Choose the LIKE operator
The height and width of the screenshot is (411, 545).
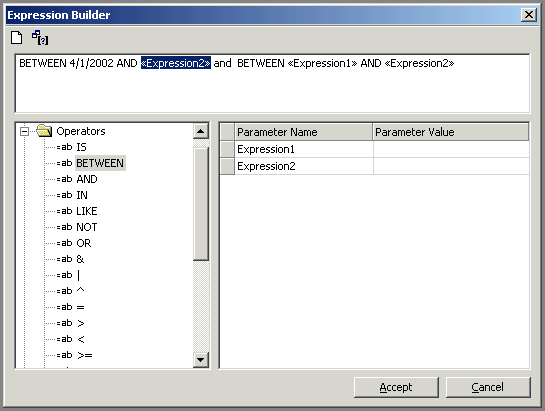(x=87, y=211)
